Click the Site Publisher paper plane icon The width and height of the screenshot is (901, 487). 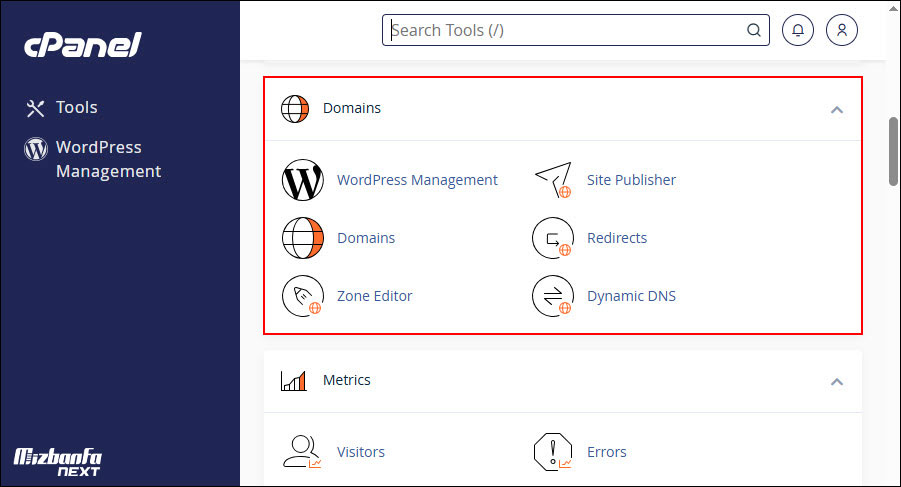(x=552, y=180)
